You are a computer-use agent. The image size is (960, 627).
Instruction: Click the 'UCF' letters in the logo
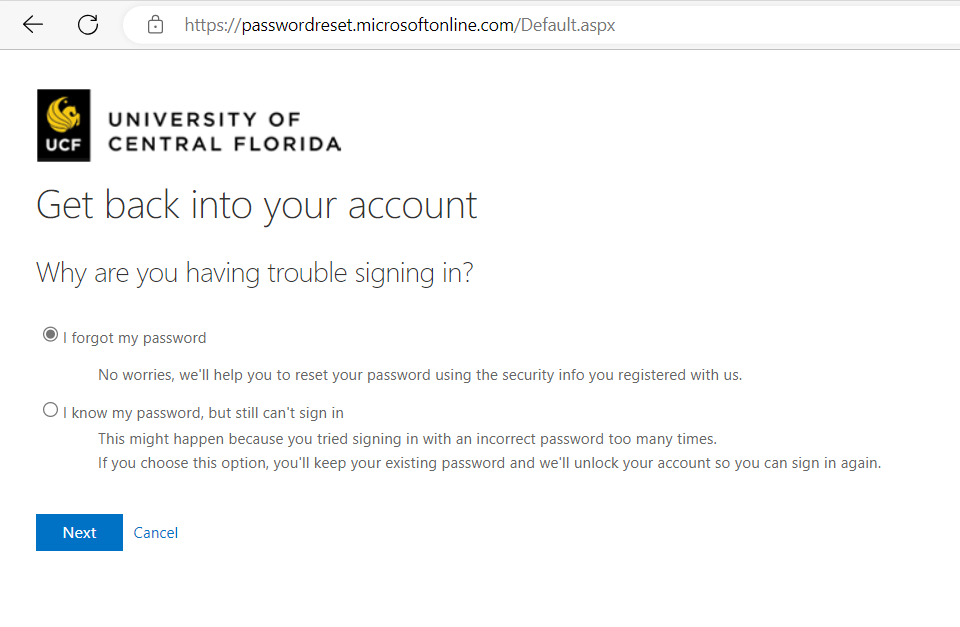click(63, 145)
